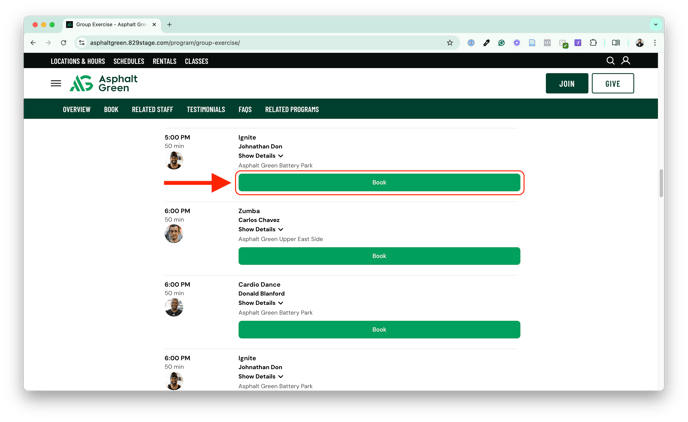Expand Show Details for 5:00 PM Ignite

(261, 156)
